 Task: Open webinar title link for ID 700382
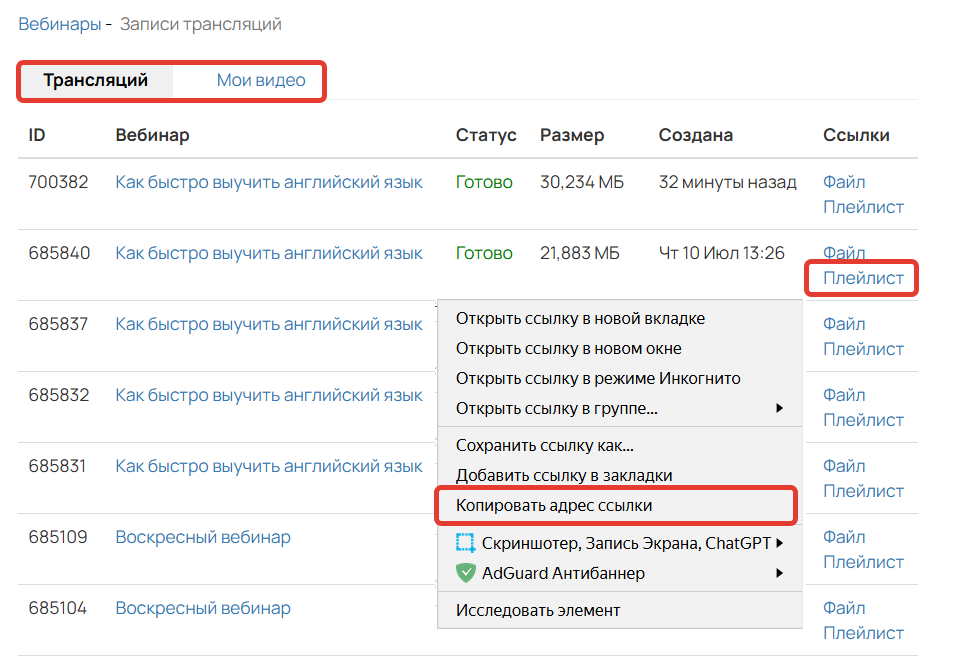(269, 182)
